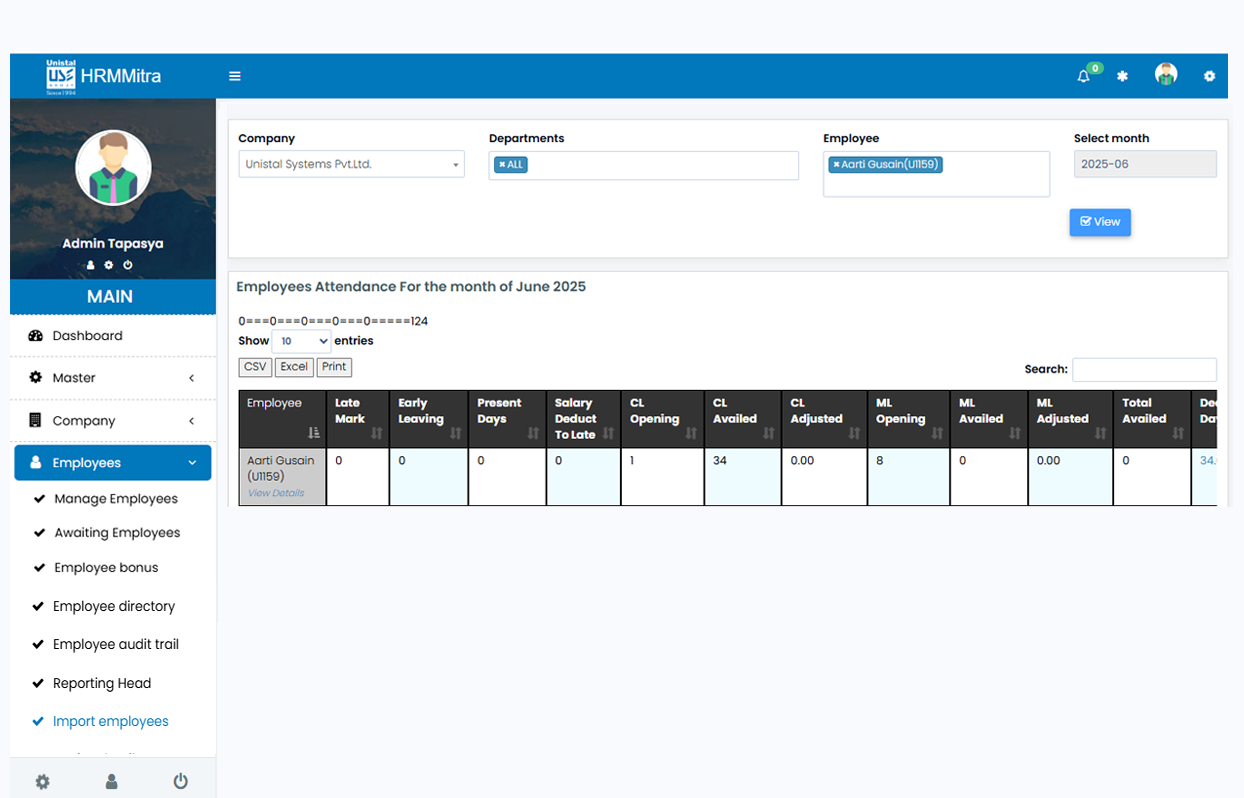This screenshot has height=798, width=1244.
Task: Open the Show entries count dropdown
Action: 301,341
